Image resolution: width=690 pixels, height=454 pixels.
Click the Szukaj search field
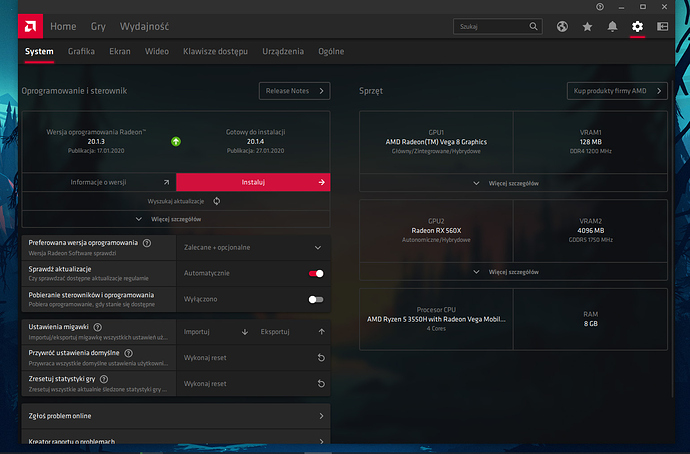pyautogui.click(x=498, y=26)
